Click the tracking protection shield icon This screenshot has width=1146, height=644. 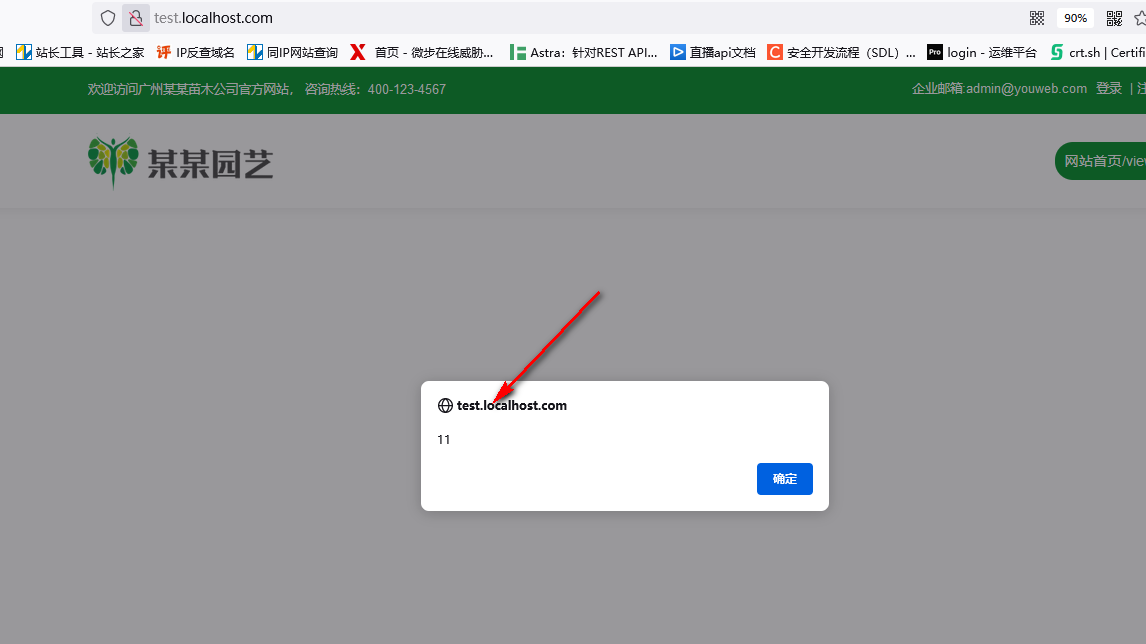[x=108, y=18]
